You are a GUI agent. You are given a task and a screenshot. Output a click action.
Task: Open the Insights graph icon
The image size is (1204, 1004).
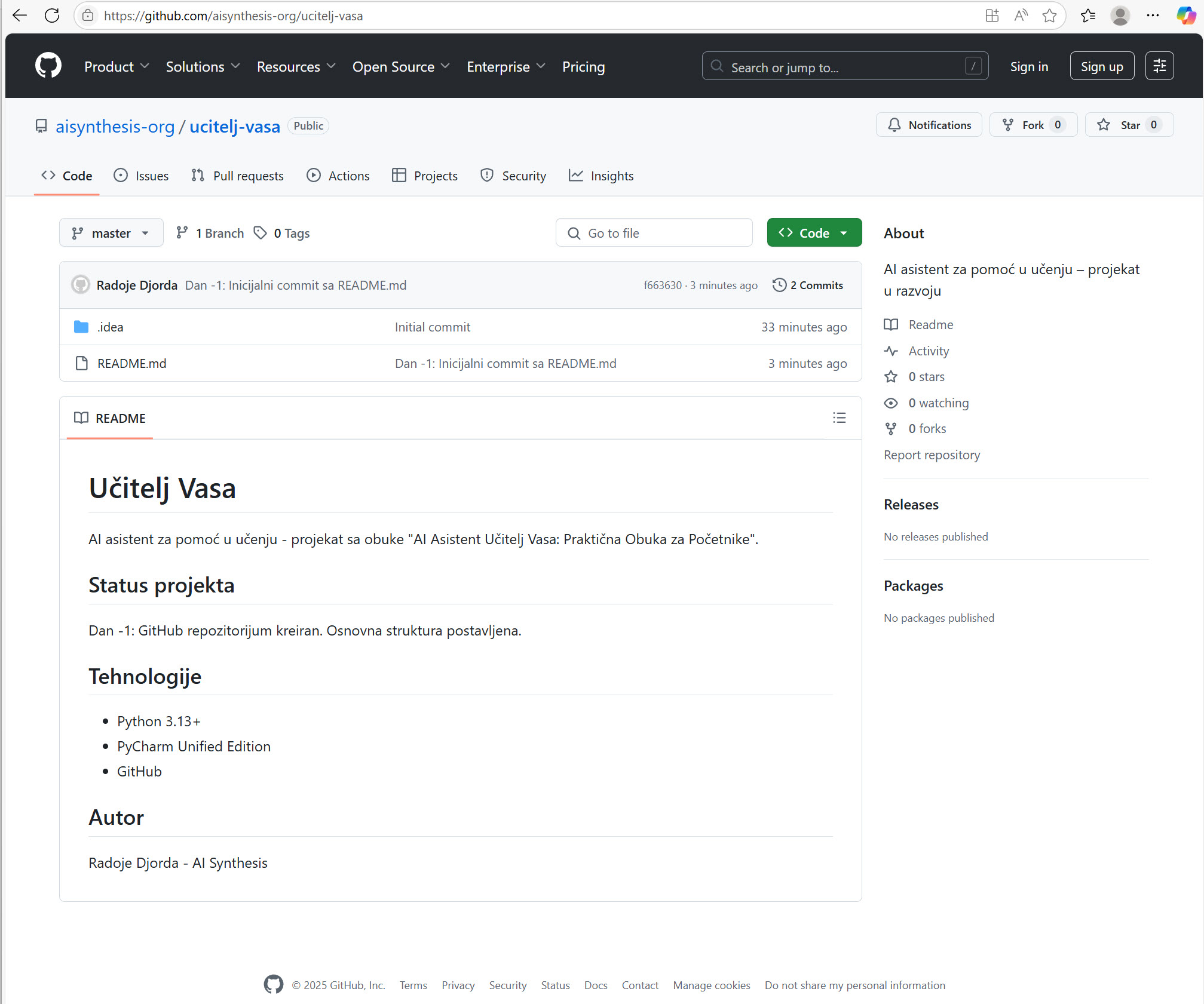pyautogui.click(x=575, y=175)
